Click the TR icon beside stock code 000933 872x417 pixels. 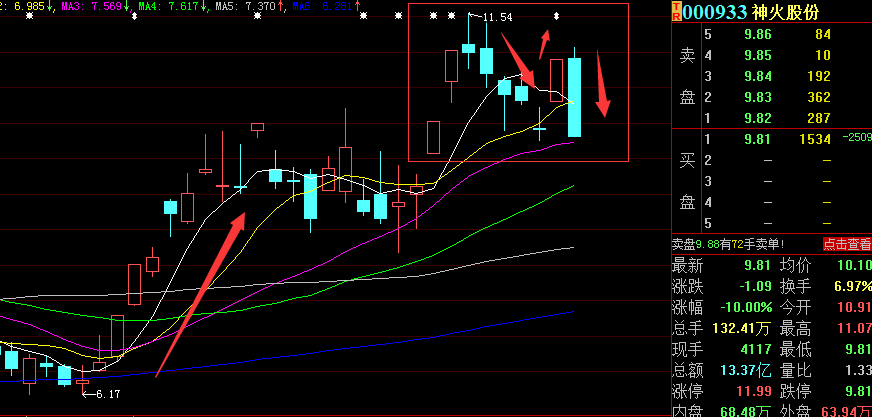pyautogui.click(x=677, y=10)
